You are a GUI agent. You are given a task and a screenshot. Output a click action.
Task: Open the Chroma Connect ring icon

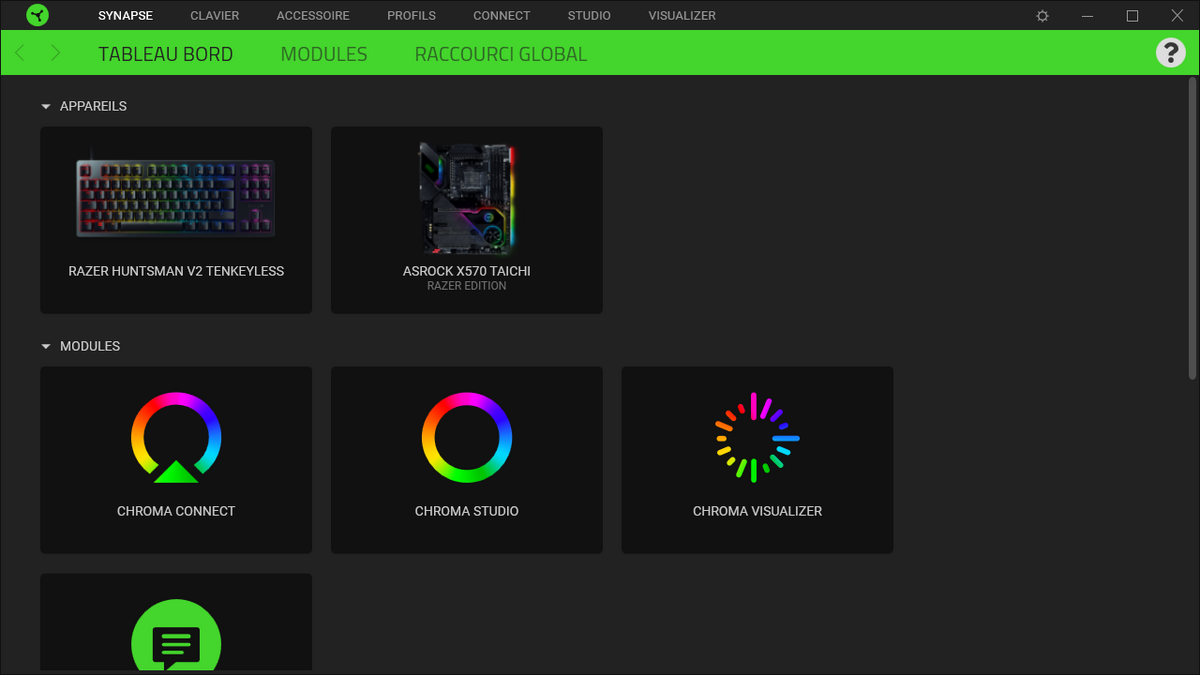pos(176,438)
